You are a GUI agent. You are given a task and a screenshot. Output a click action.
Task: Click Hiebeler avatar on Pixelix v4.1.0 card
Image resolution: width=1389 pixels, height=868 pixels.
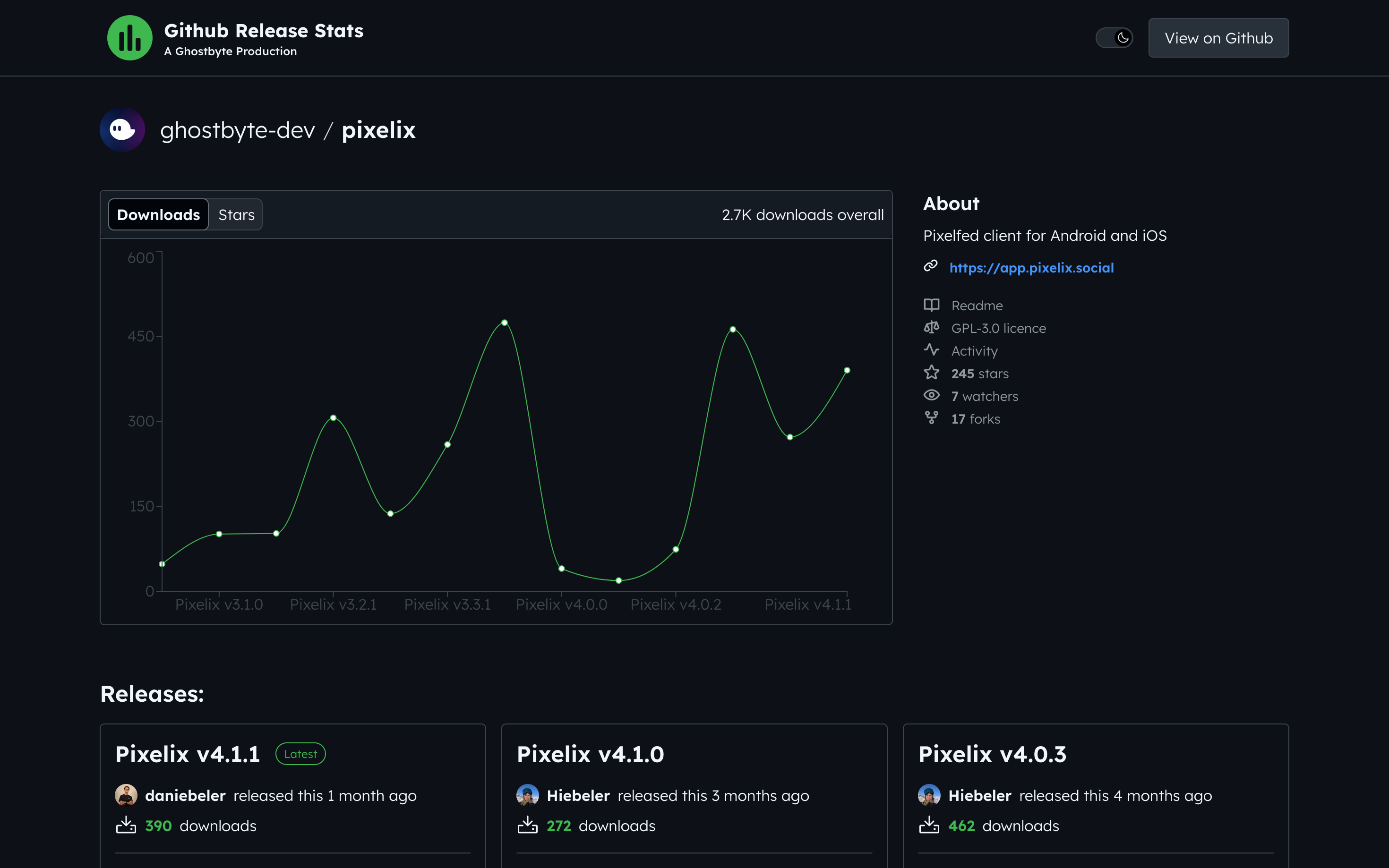[x=527, y=796]
